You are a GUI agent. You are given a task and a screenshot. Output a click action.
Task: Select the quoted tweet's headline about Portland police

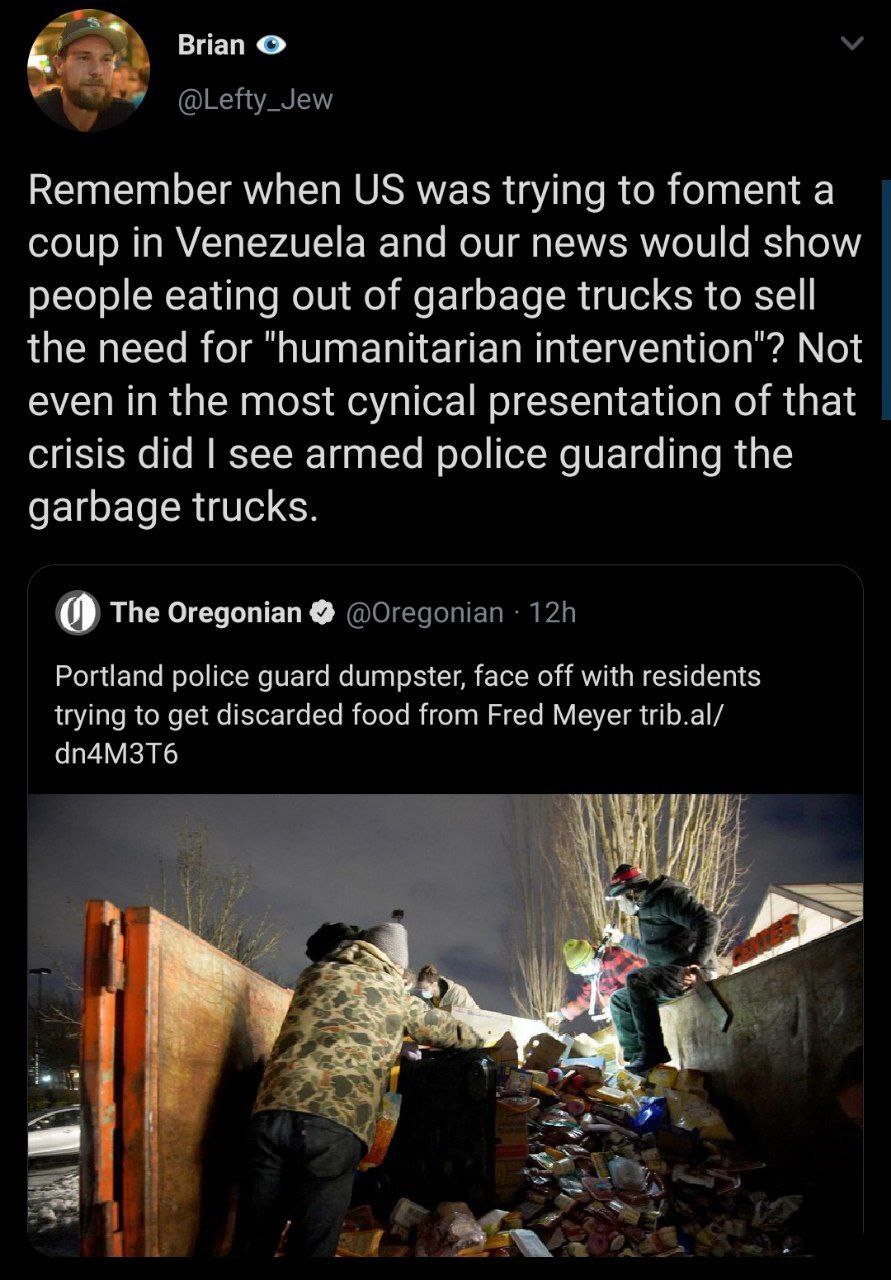[x=407, y=716]
